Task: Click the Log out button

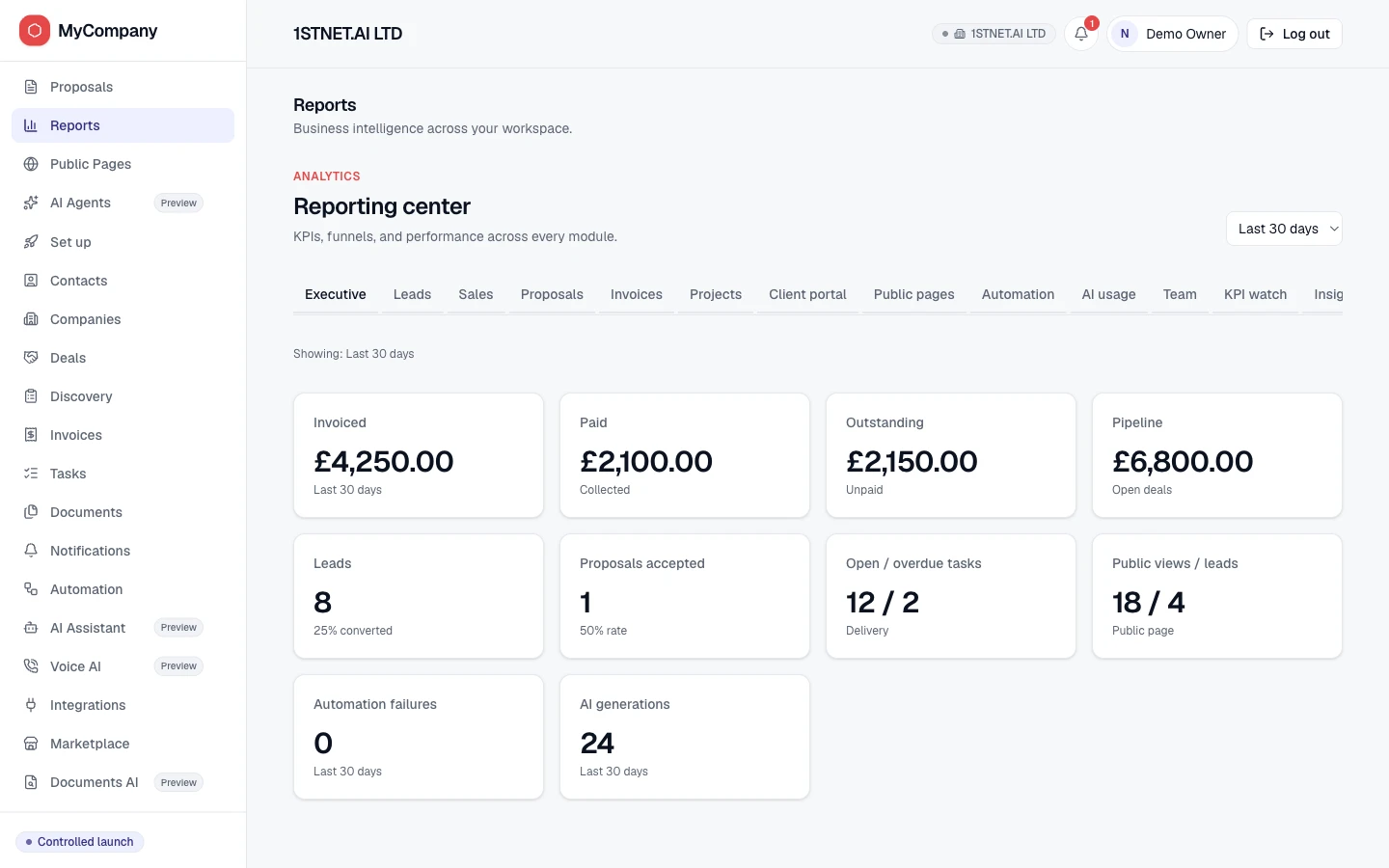Action: (x=1294, y=34)
